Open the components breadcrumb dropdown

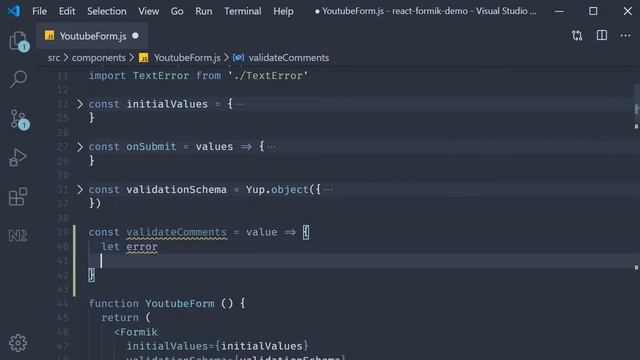click(x=99, y=58)
